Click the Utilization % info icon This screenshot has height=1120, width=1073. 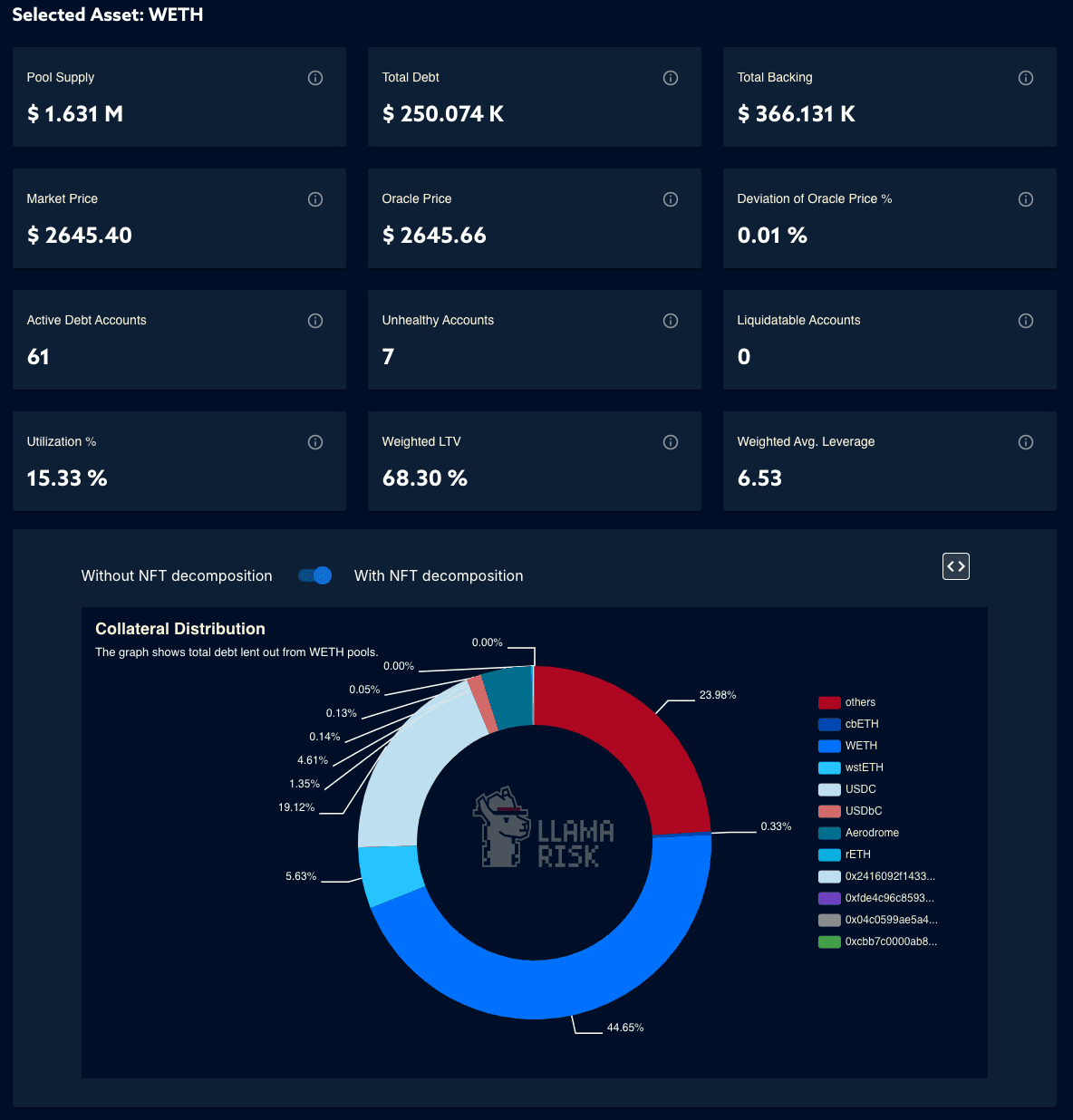tap(315, 442)
